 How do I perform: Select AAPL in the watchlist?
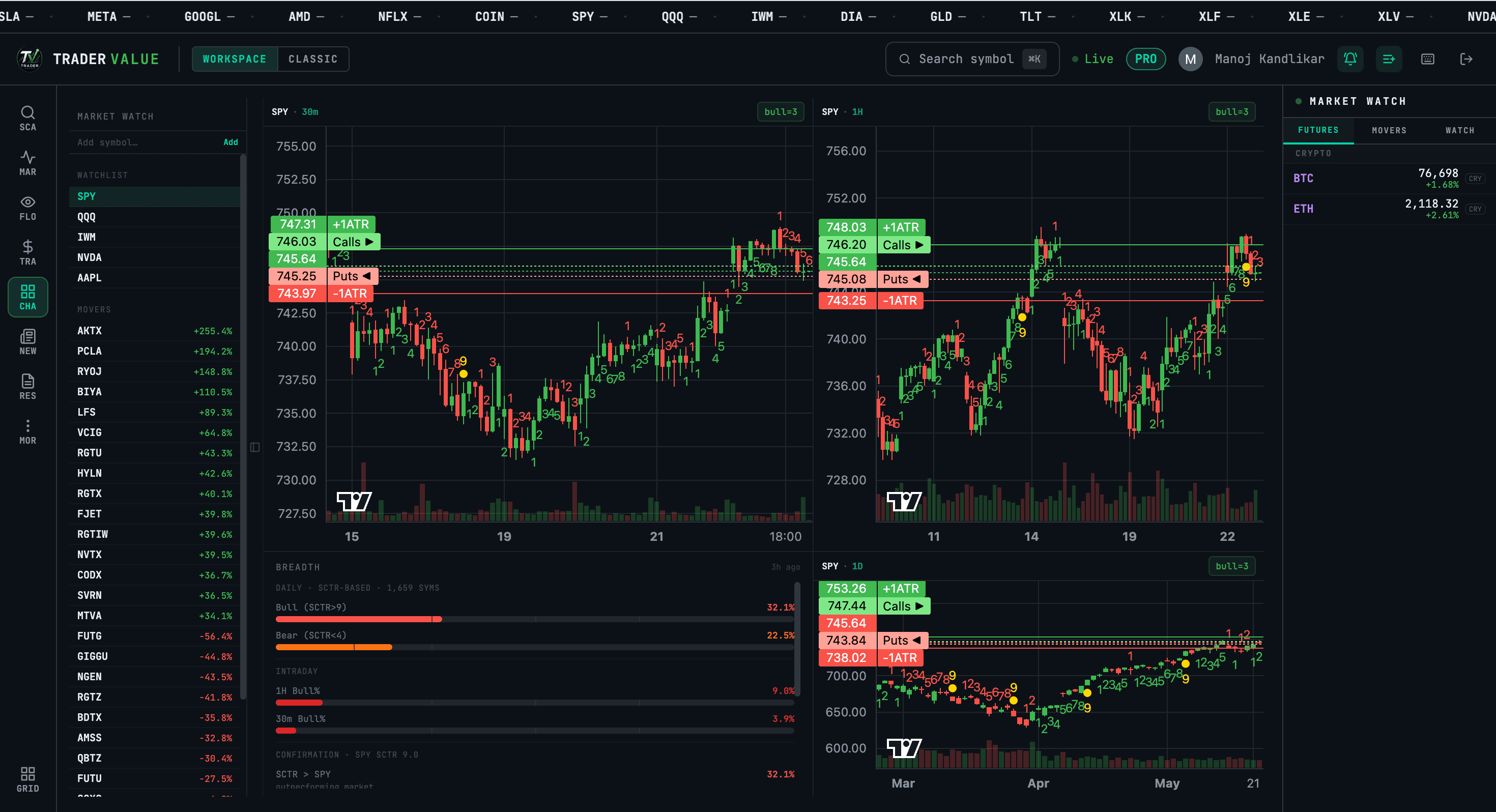(155, 278)
